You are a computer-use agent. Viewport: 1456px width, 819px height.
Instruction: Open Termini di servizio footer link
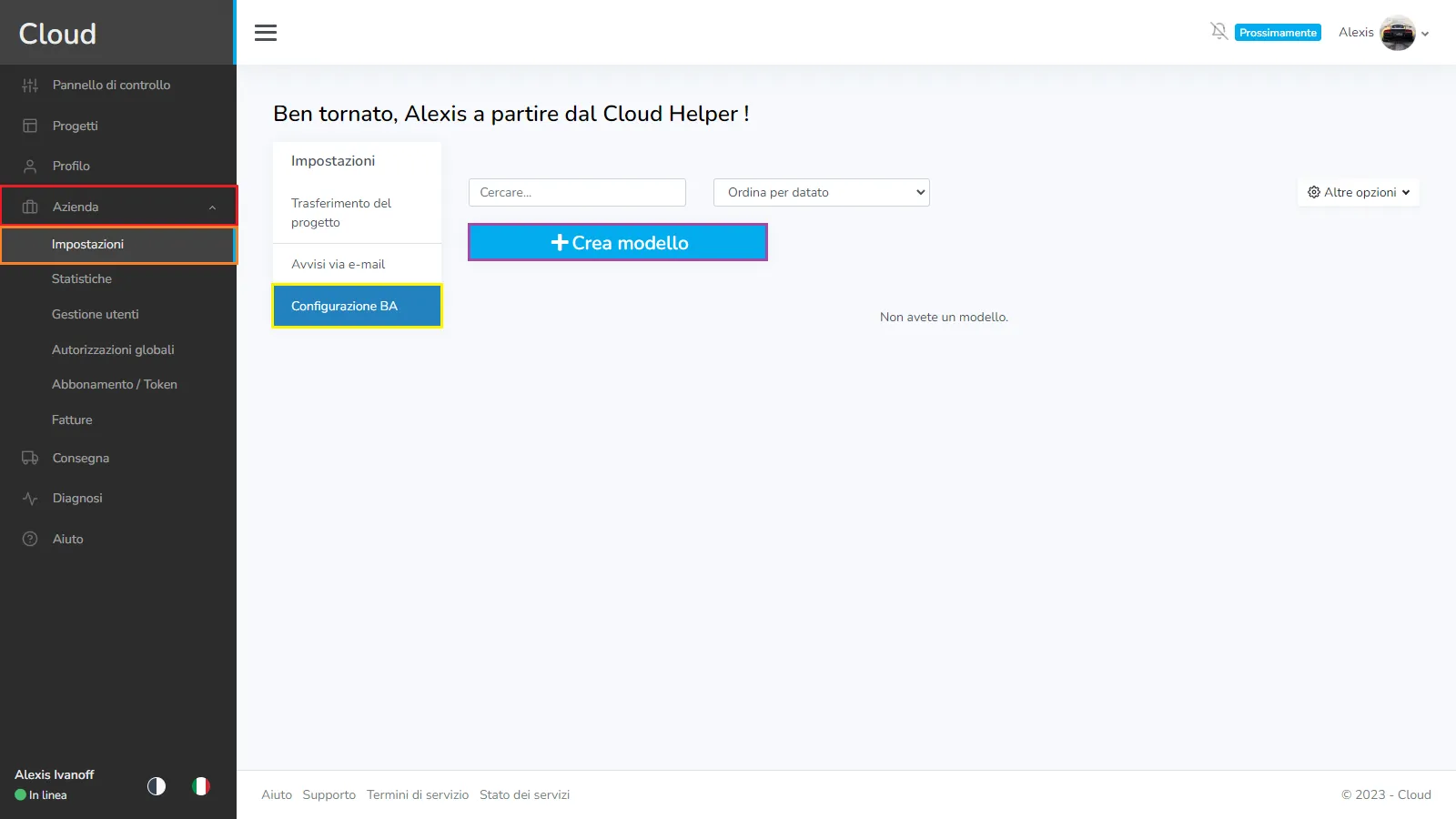tap(418, 794)
